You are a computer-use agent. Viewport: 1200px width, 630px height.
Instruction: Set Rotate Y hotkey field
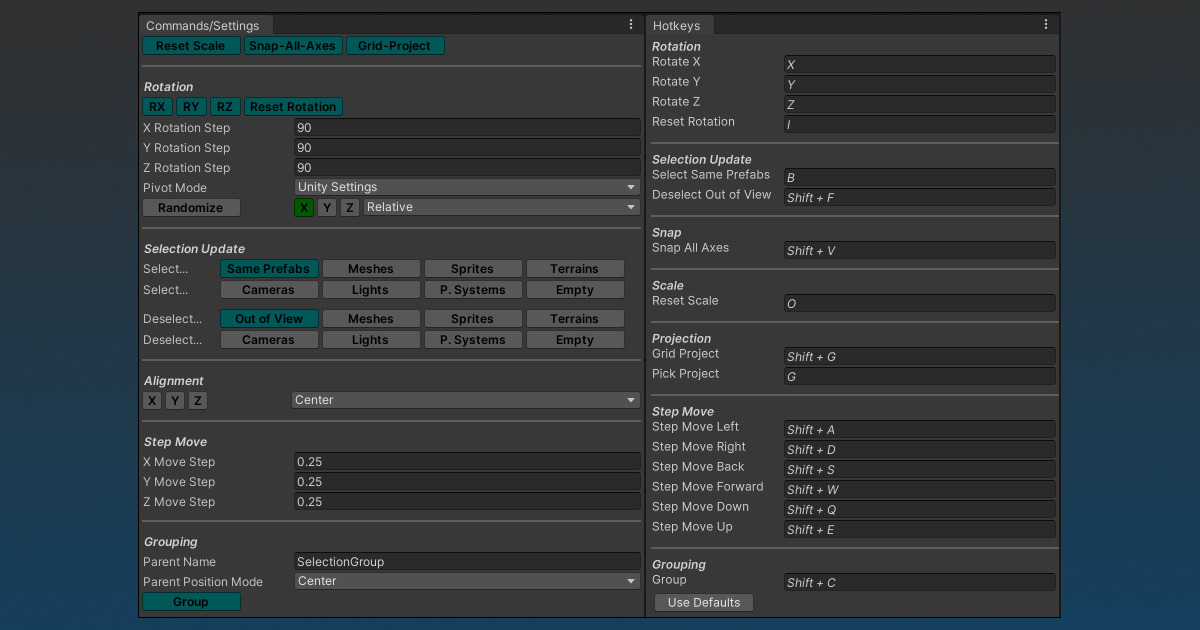click(x=920, y=84)
